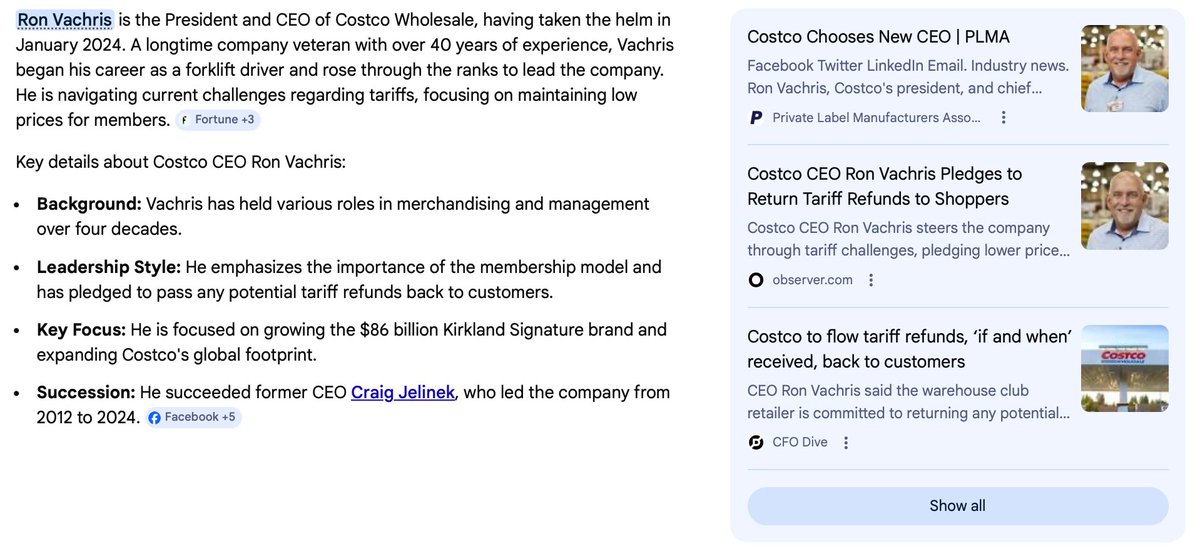Click the CFO Dive source name
Viewport: 1200px width, 556px height.
pyautogui.click(x=800, y=442)
